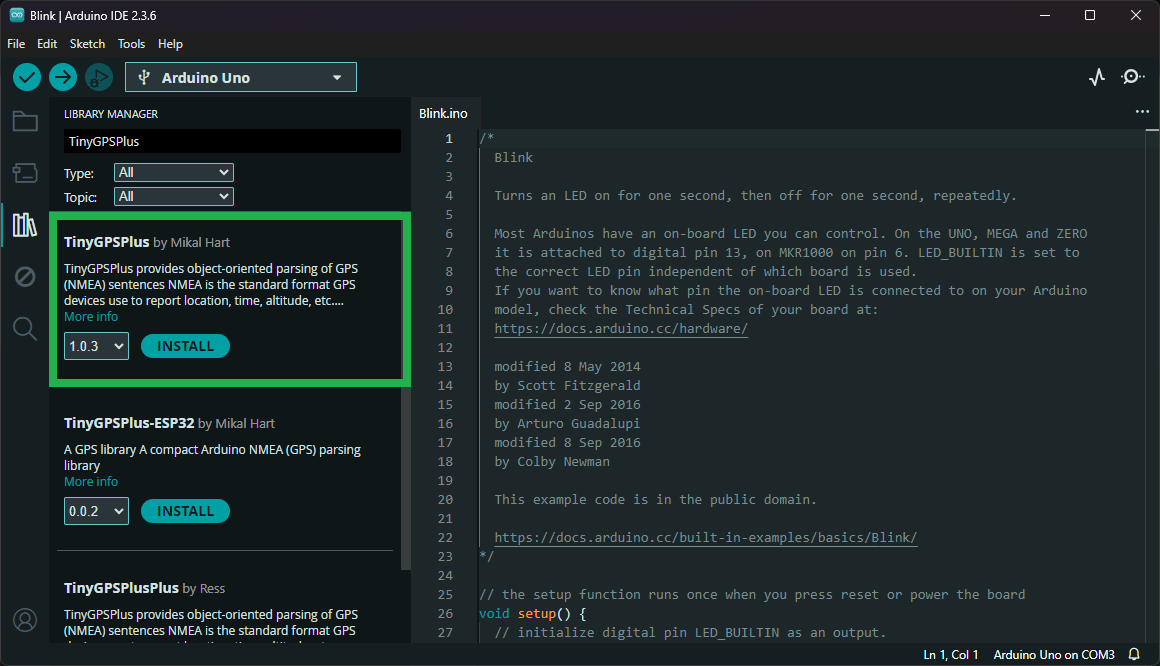Start debugging with the debug icon
1160x666 pixels.
pos(98,77)
